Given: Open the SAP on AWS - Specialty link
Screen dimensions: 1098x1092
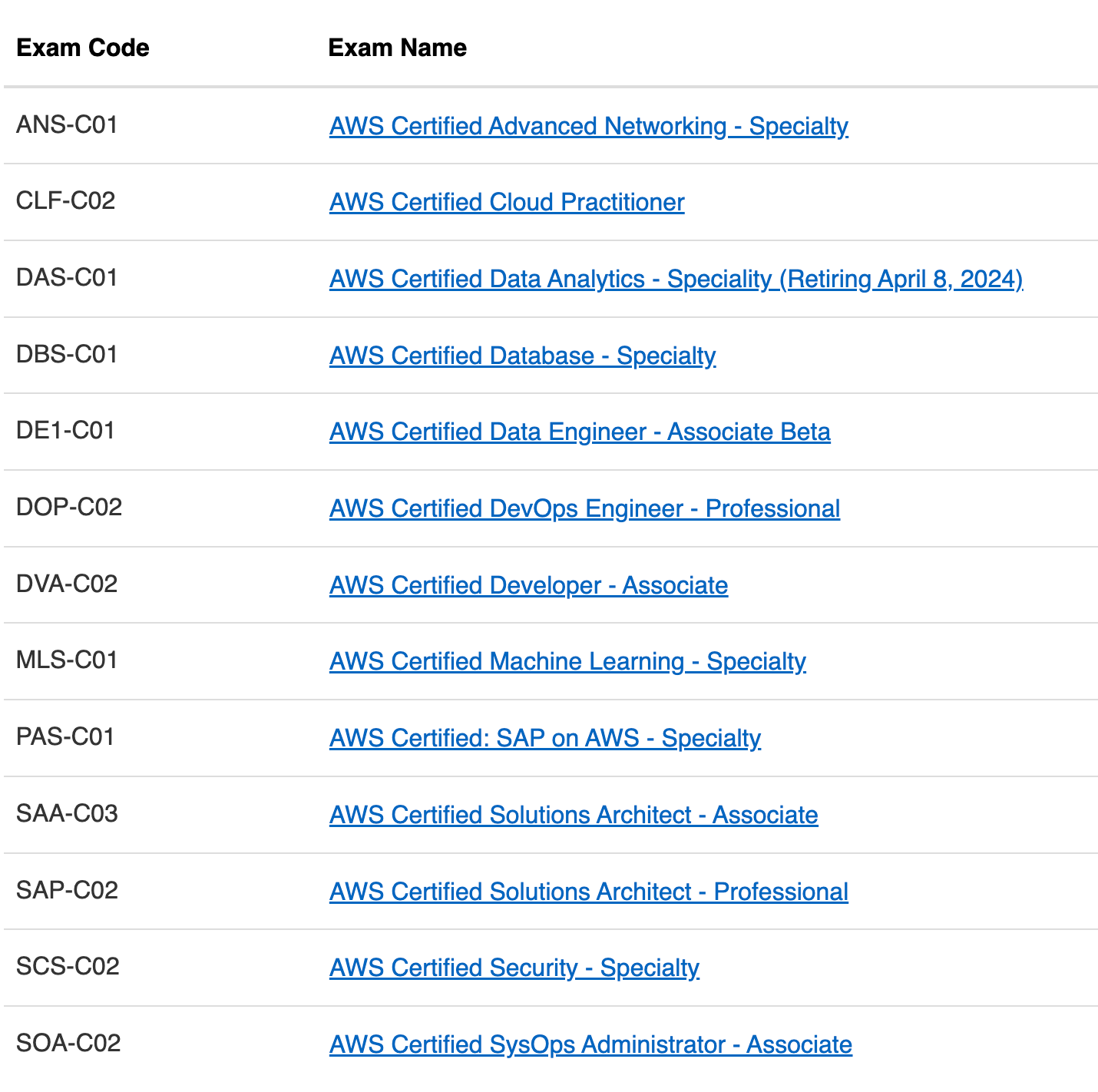Looking at the screenshot, I should (545, 738).
